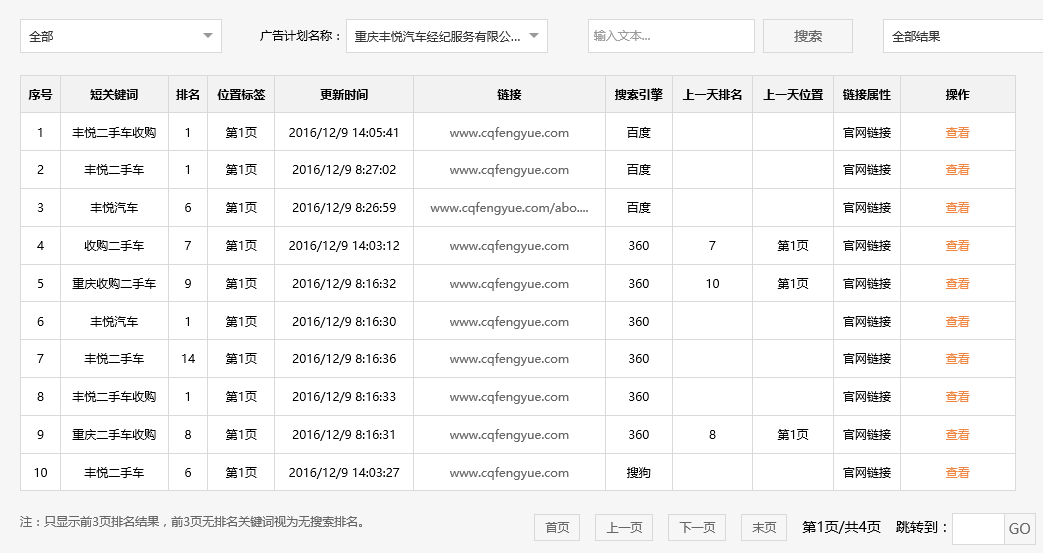The width and height of the screenshot is (1043, 553).
Task: Click keyword 重庆收购二手车 in row 5
Action: 114,283
